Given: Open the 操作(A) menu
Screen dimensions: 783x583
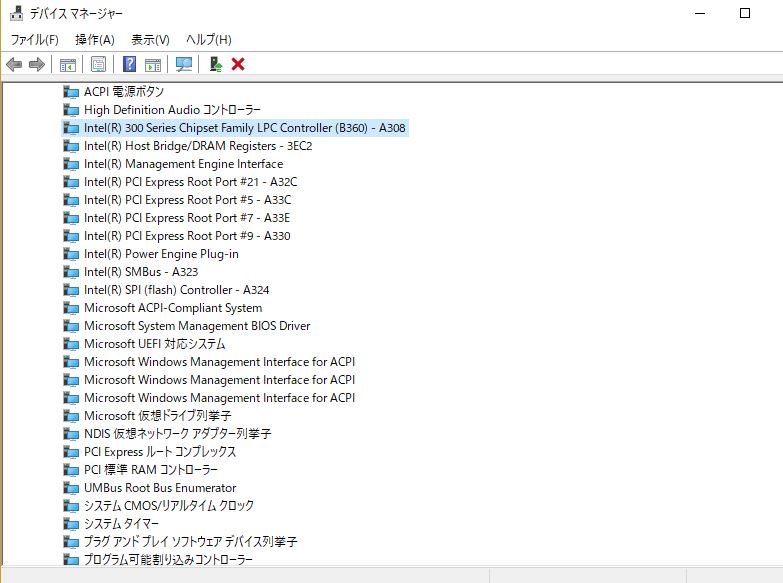Looking at the screenshot, I should click(x=95, y=39).
